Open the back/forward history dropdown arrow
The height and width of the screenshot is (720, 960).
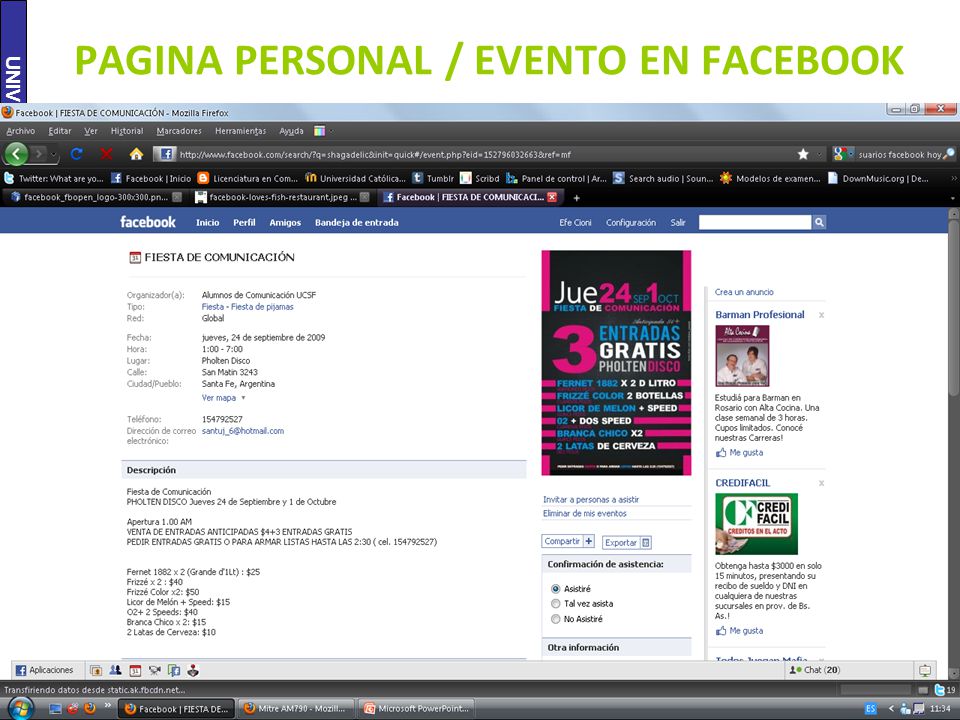tap(54, 154)
